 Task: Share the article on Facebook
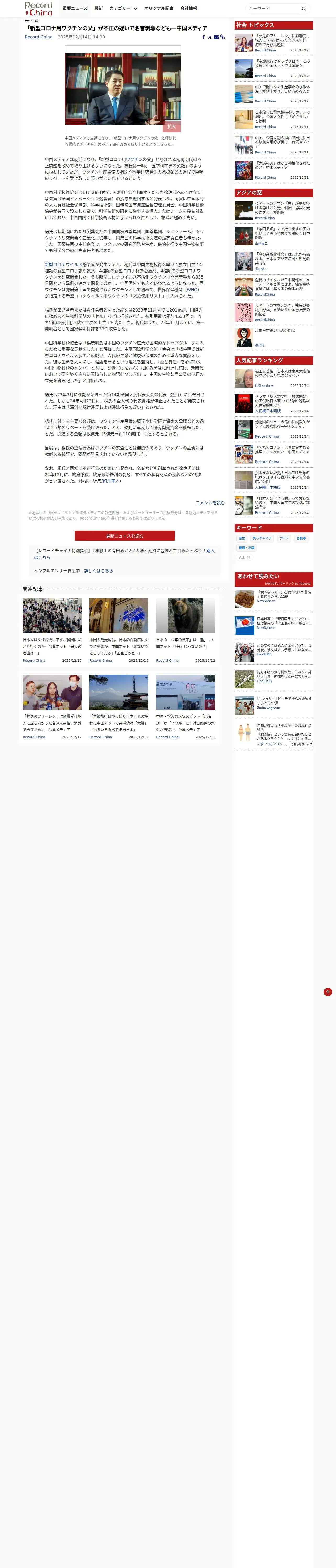click(x=204, y=37)
